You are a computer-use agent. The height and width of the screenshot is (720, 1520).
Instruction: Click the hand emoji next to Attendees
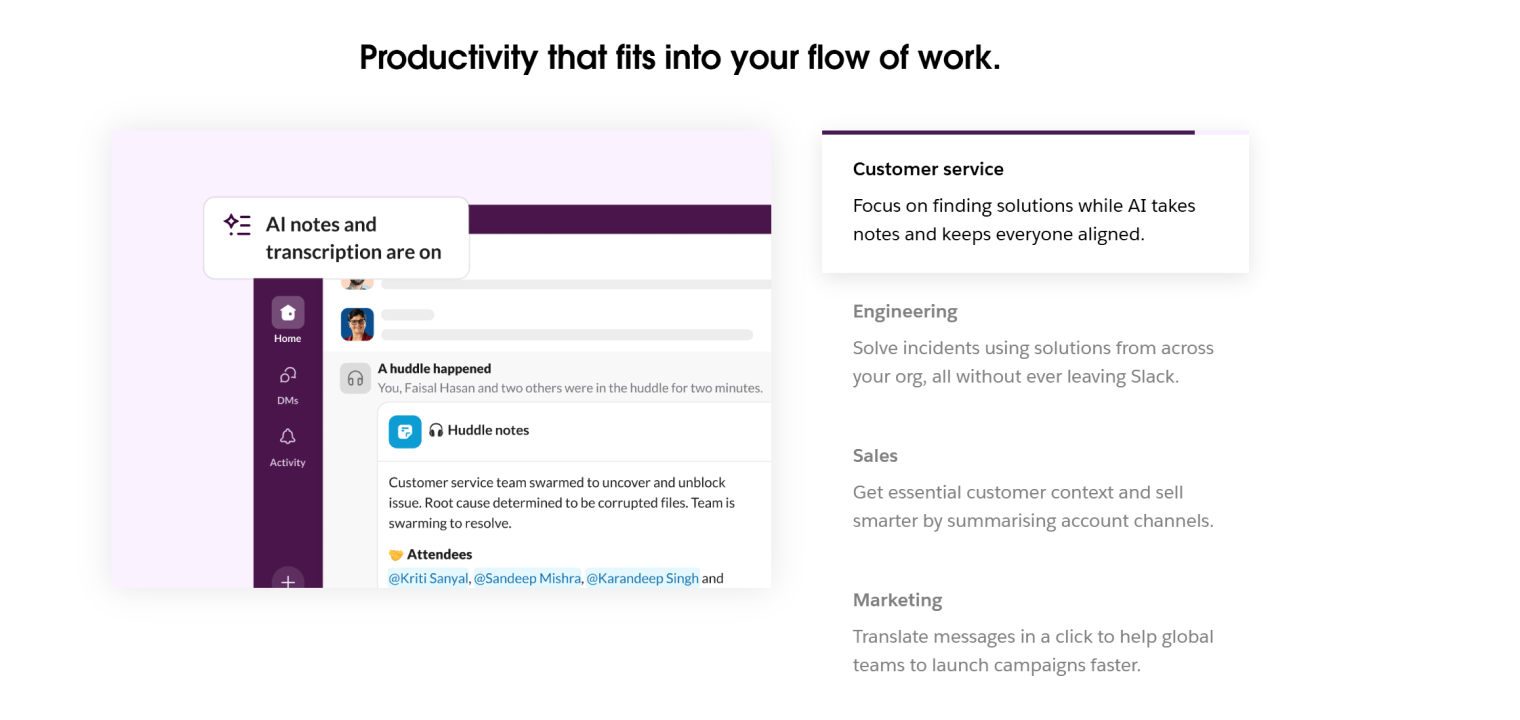[x=396, y=554]
